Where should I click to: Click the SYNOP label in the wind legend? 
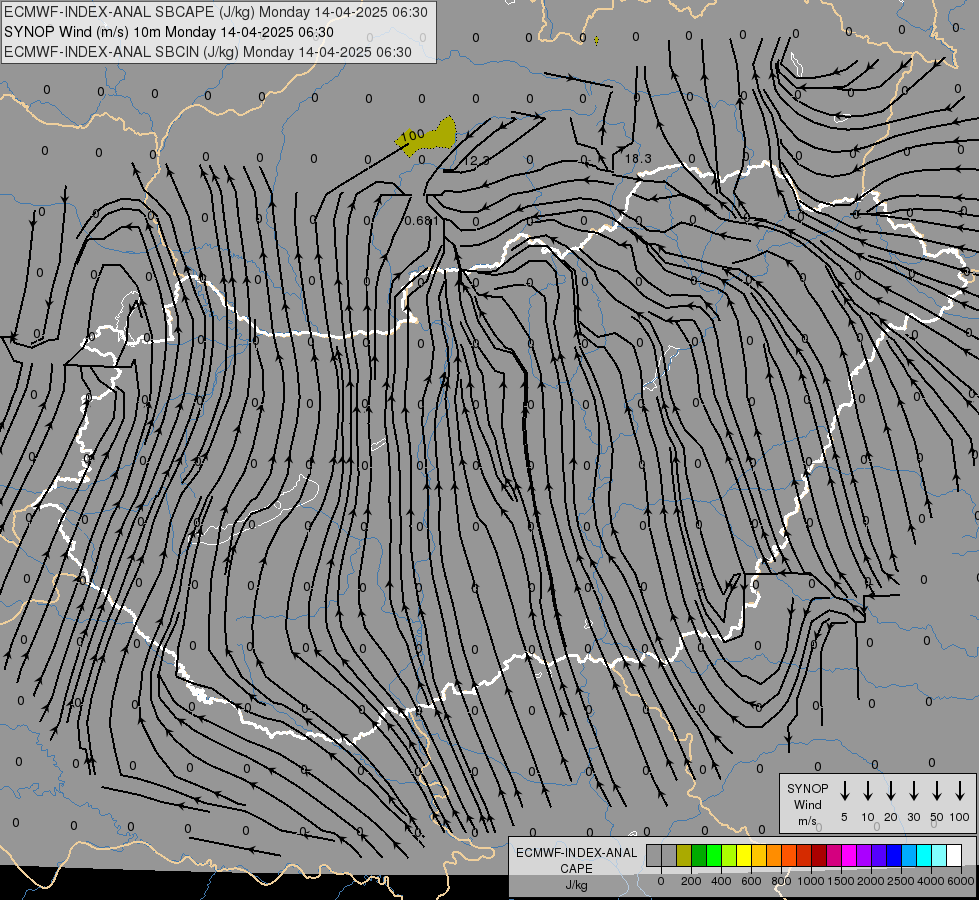807,788
